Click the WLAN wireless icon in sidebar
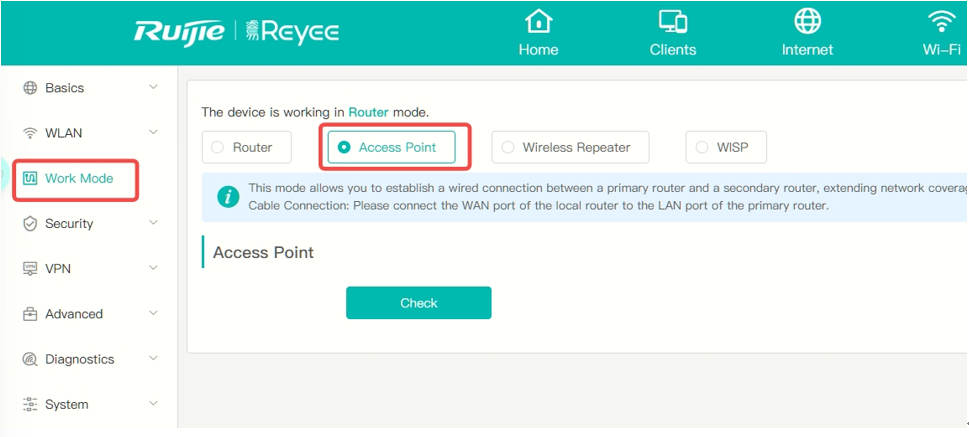The width and height of the screenshot is (969, 437). click(30, 133)
